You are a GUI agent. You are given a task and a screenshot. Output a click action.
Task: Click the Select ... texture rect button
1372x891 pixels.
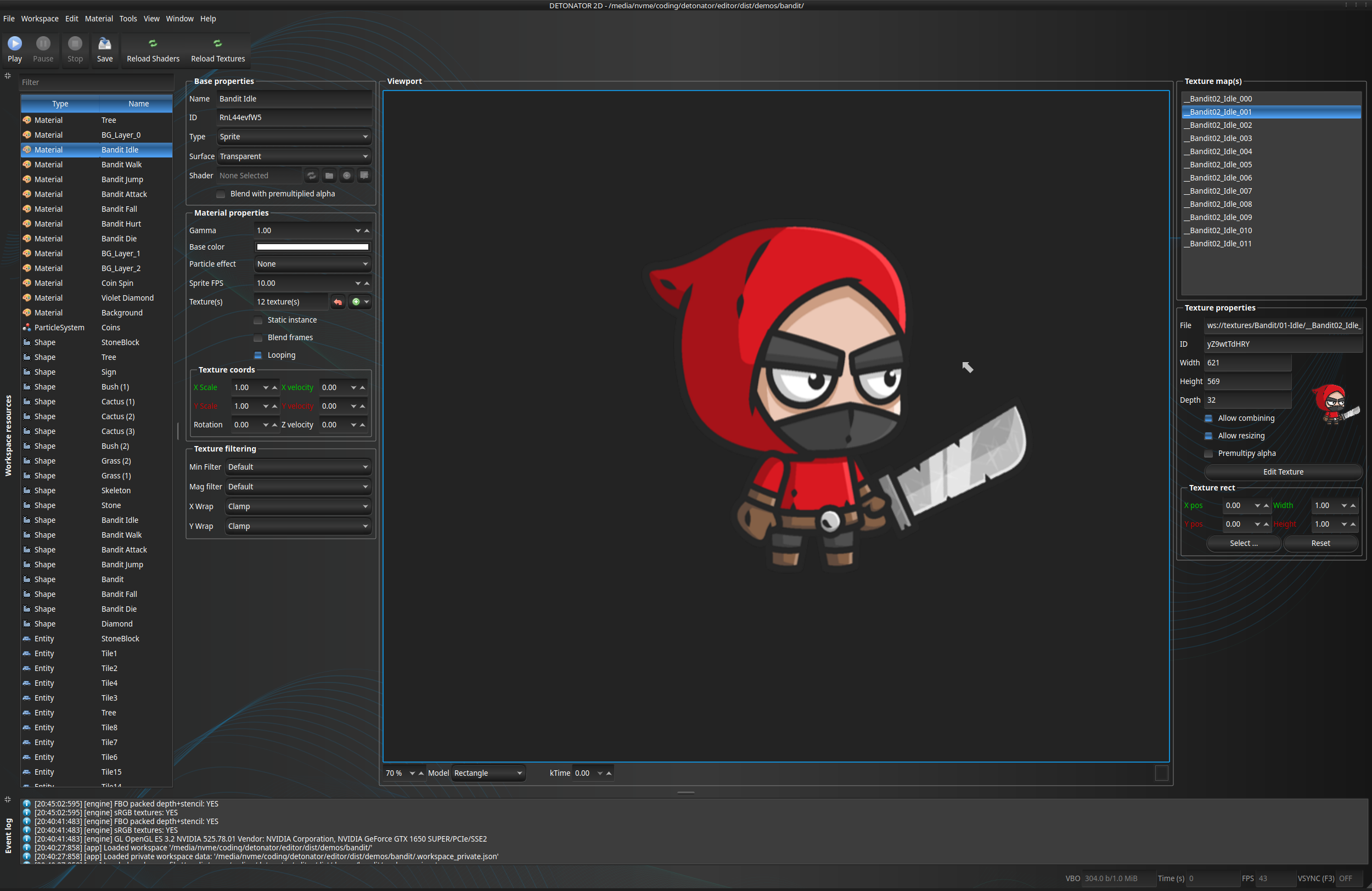tap(1244, 544)
